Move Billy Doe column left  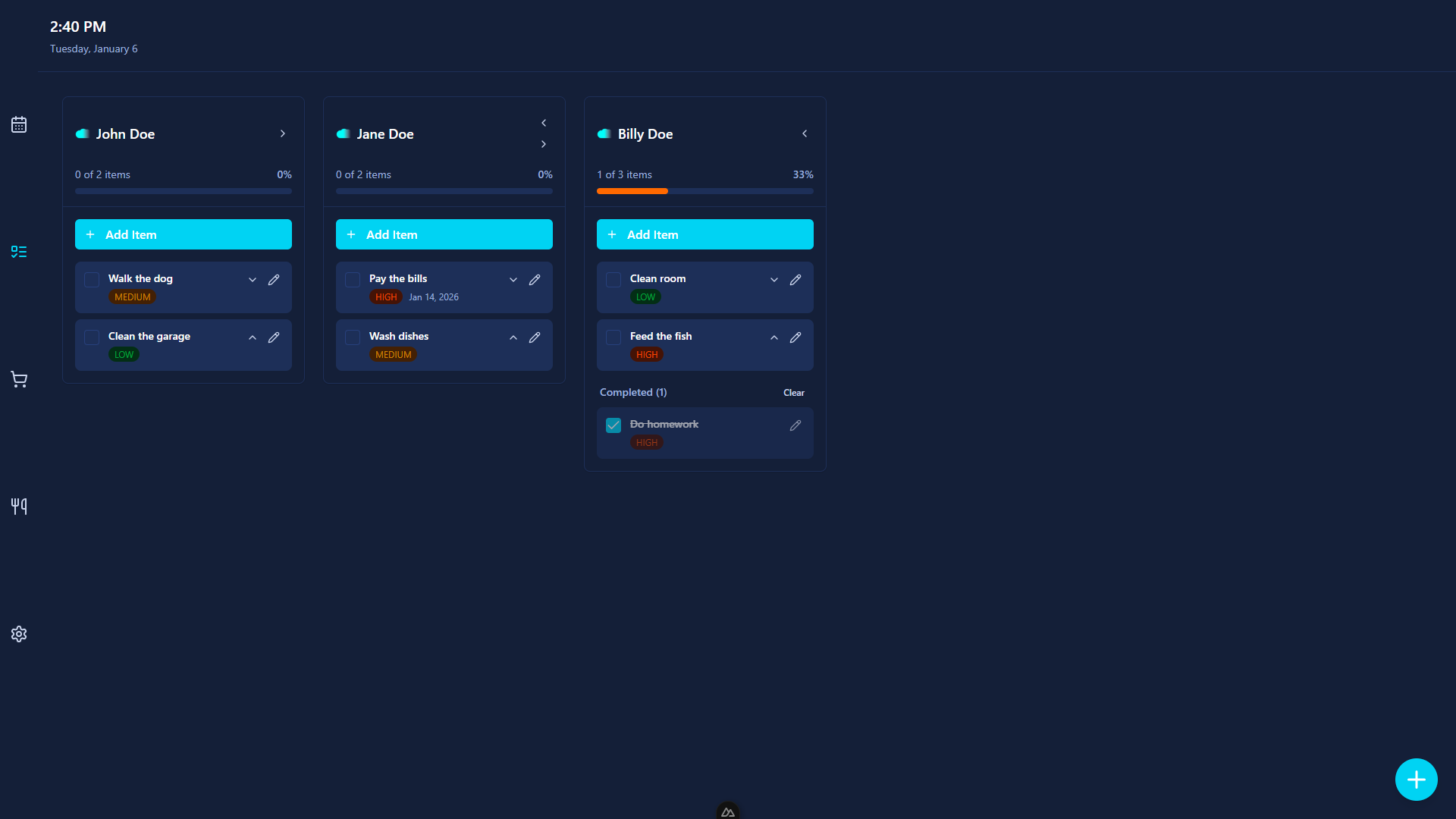click(805, 133)
